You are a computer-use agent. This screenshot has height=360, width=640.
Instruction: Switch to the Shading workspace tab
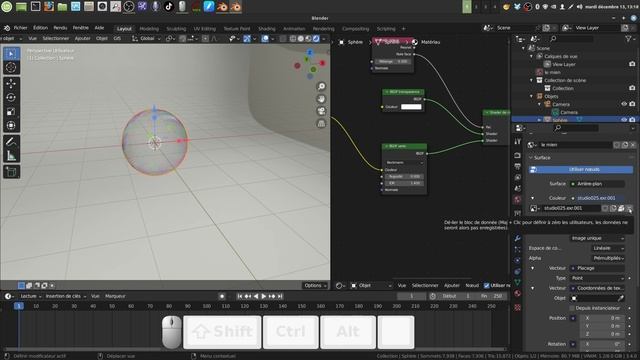tap(267, 29)
